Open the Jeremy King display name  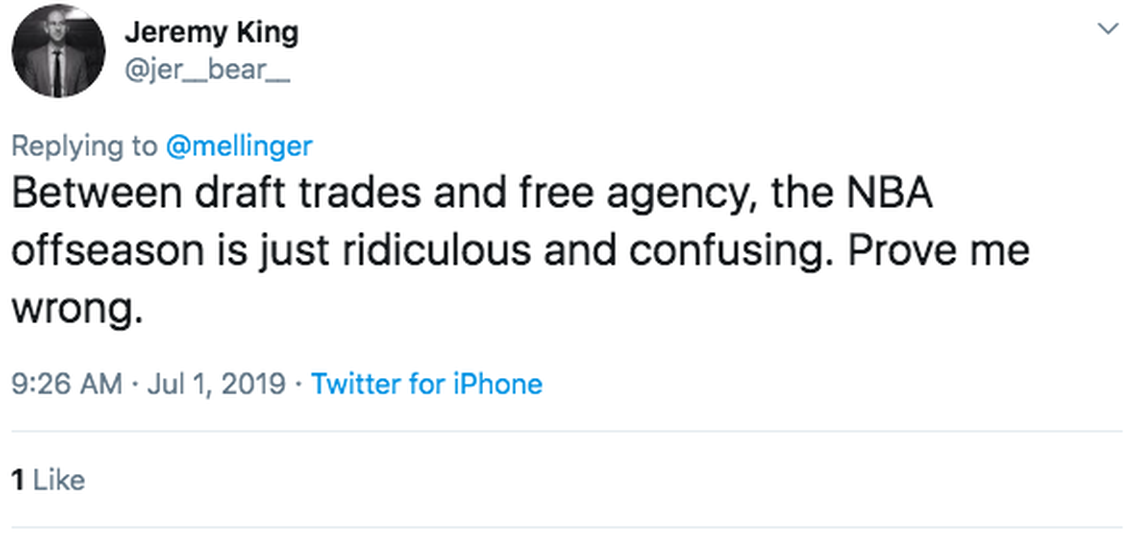pos(210,33)
